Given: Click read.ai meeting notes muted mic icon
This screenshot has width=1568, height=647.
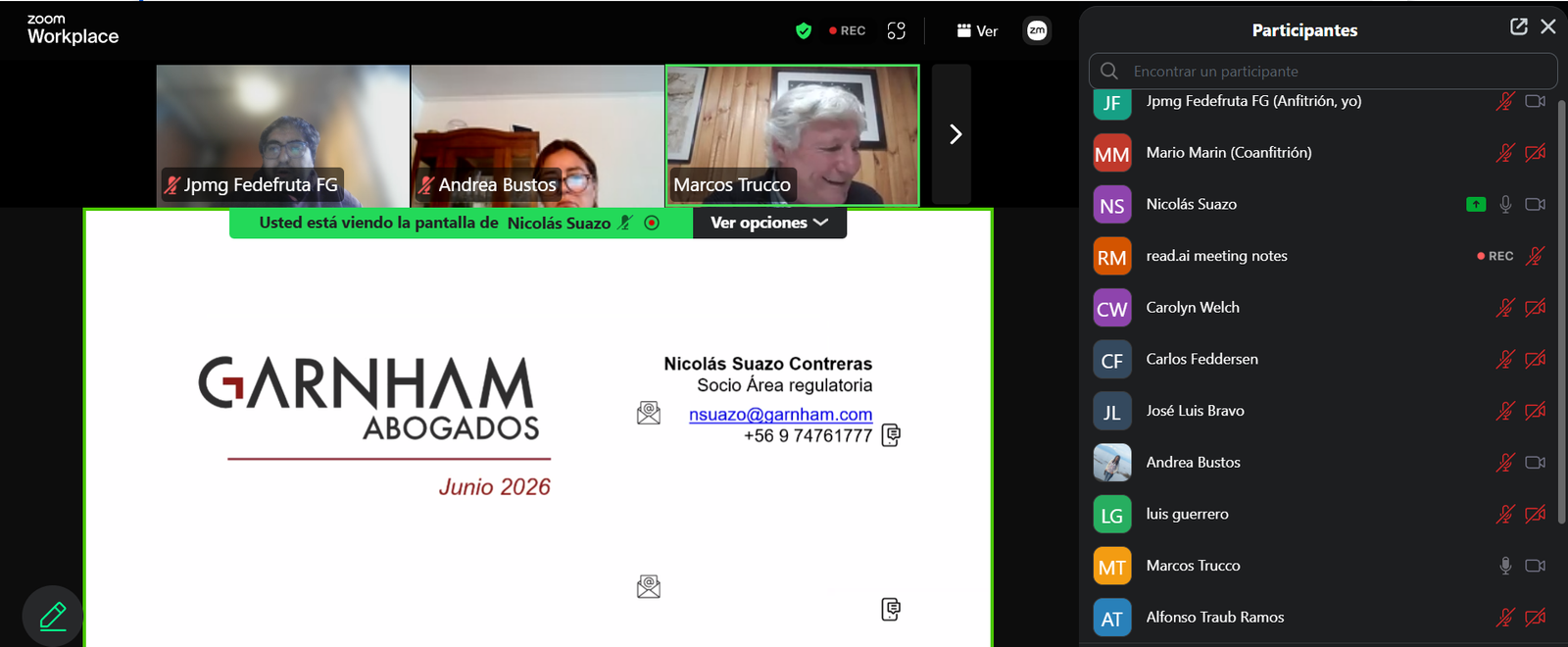Looking at the screenshot, I should (x=1536, y=256).
